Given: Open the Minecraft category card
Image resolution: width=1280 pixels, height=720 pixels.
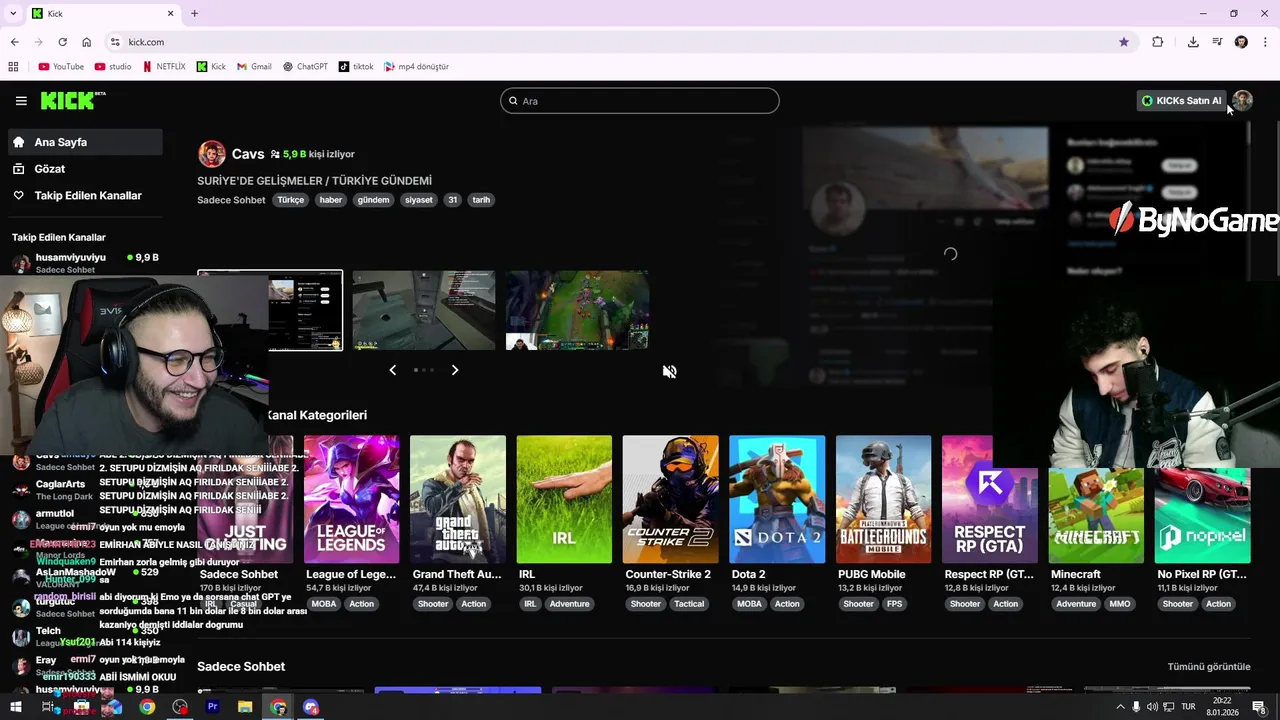Looking at the screenshot, I should 1096,515.
